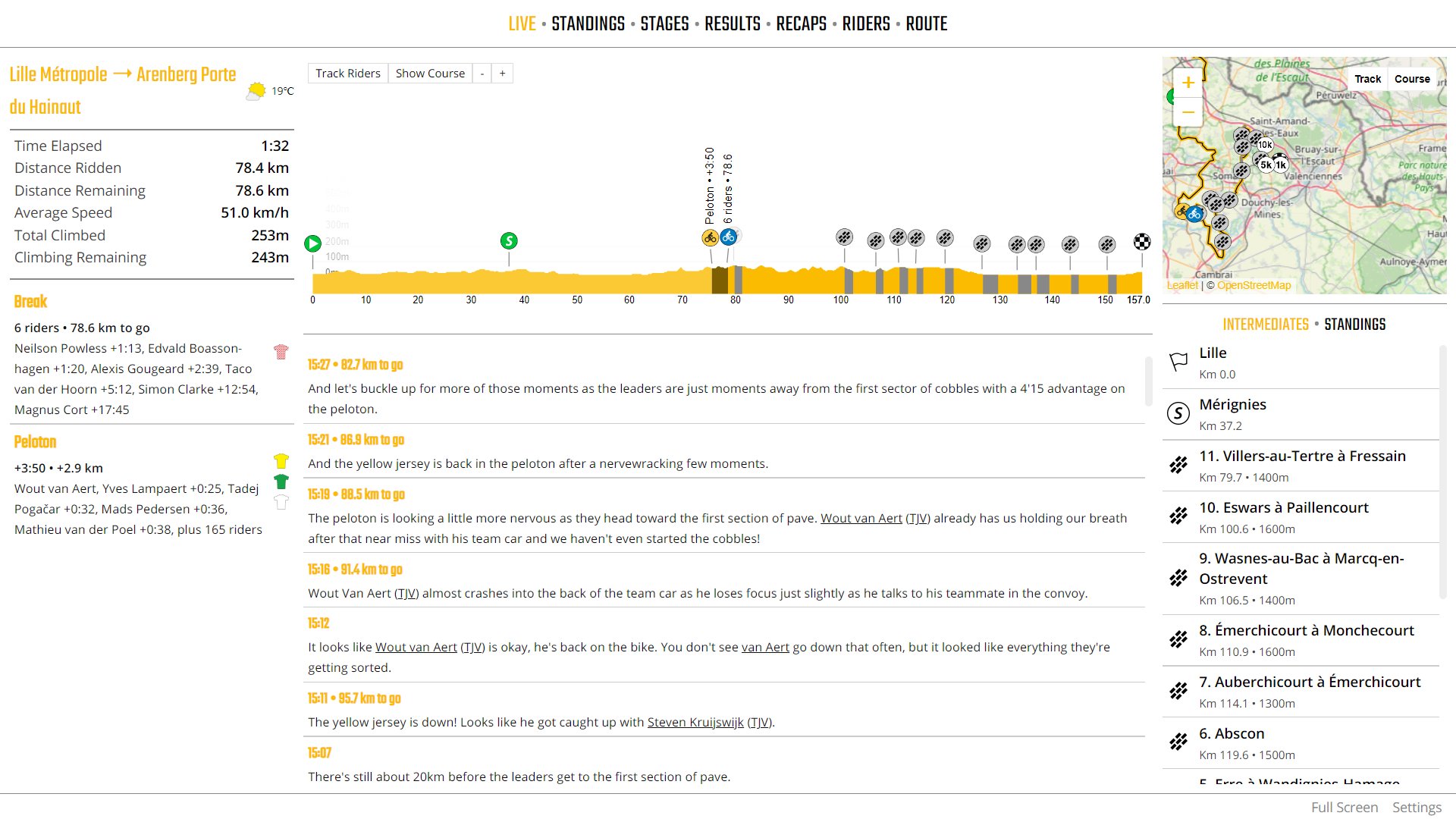Click the first cobble marker near km 100
This screenshot has width=1456, height=819.
(x=844, y=237)
